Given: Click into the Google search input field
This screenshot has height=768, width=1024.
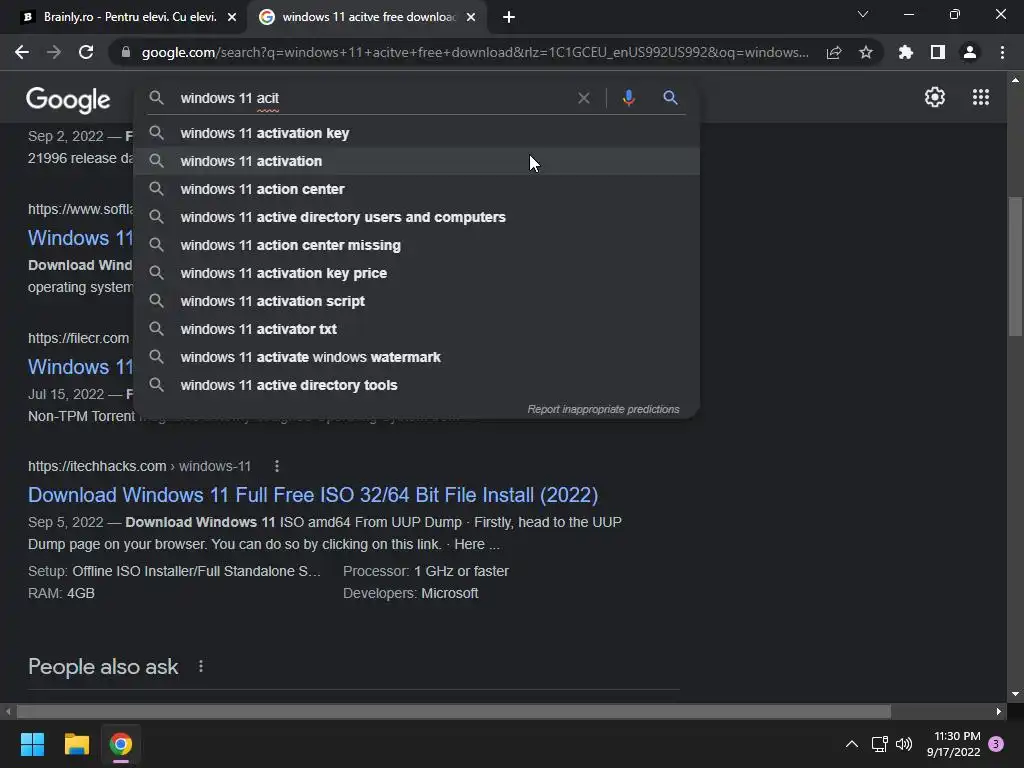Looking at the screenshot, I should [372, 98].
